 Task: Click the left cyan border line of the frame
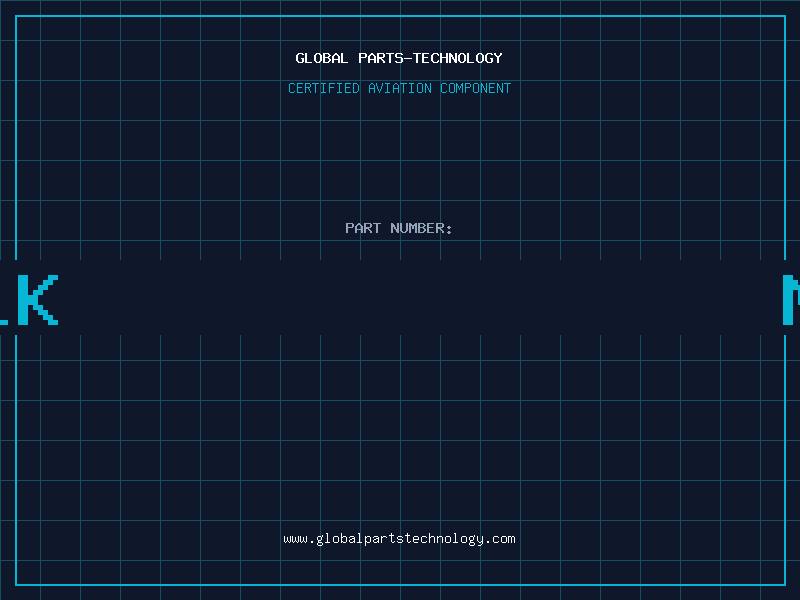(x=16, y=138)
